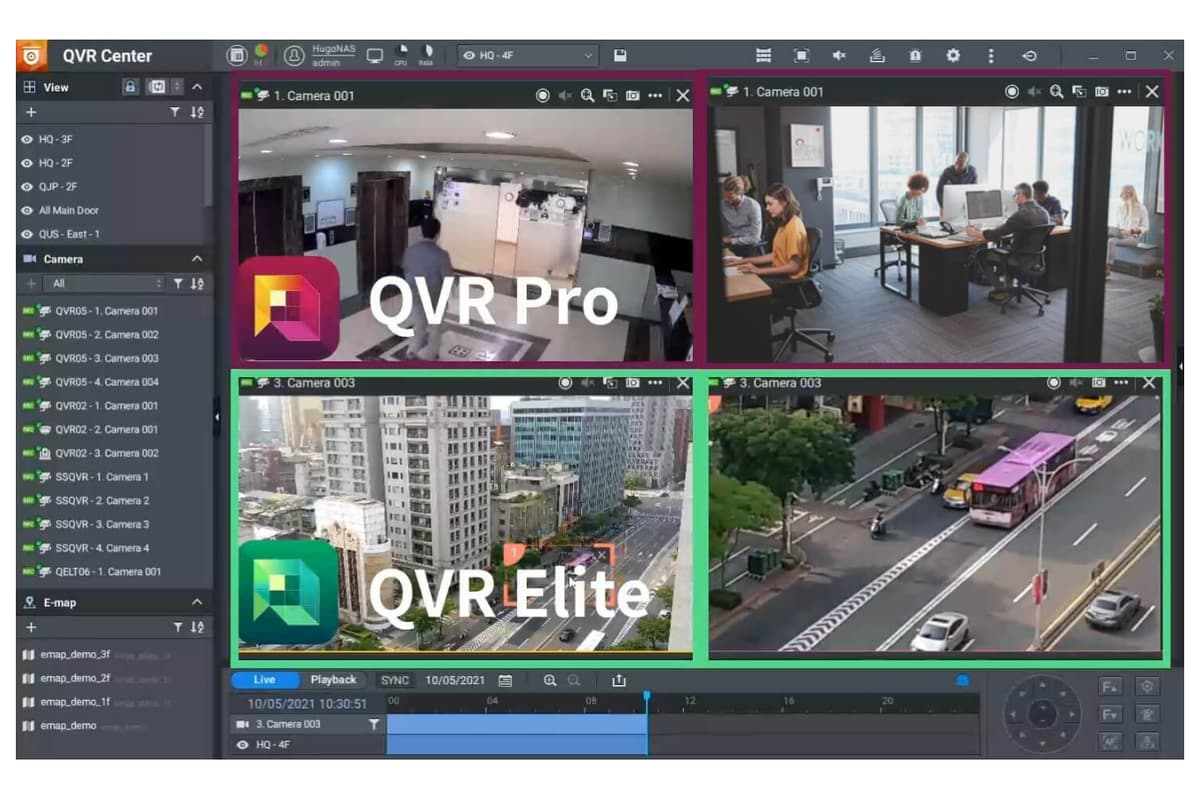
Task: Enter fullscreen mode from the top toolbar
Action: tap(801, 56)
